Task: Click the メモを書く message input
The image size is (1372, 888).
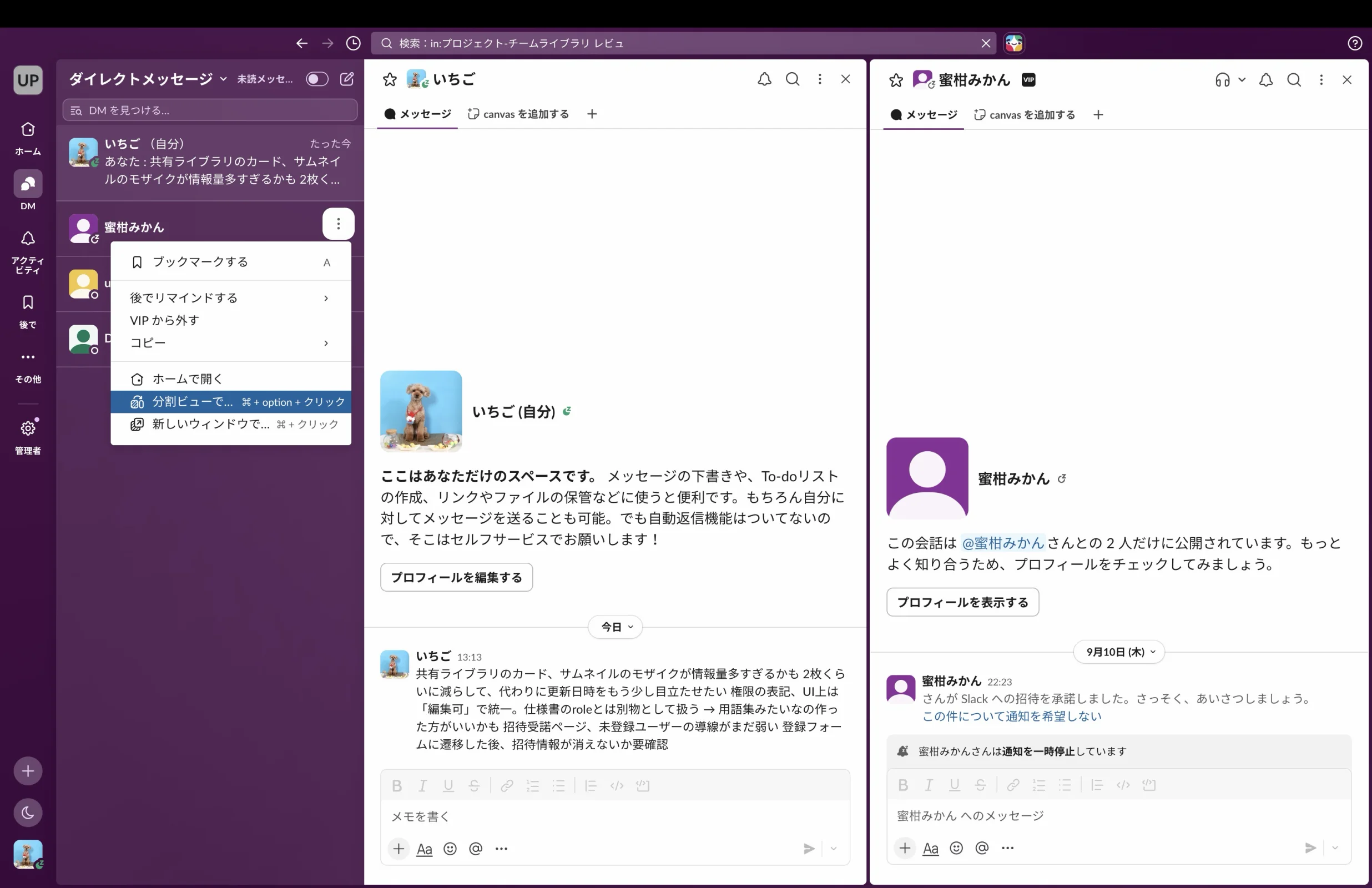Action: (x=615, y=816)
